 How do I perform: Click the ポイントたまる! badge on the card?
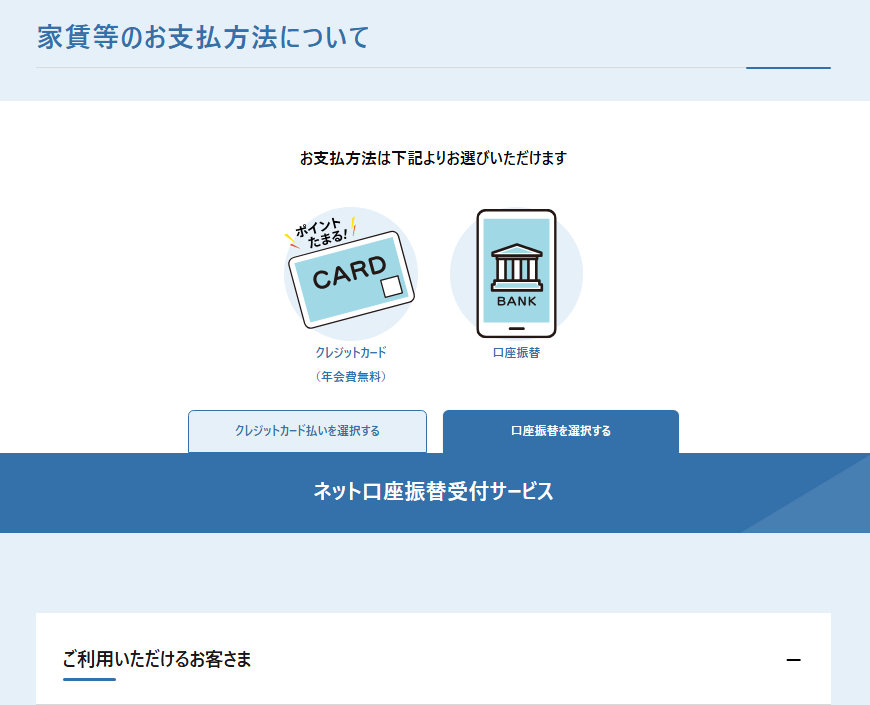click(x=322, y=233)
